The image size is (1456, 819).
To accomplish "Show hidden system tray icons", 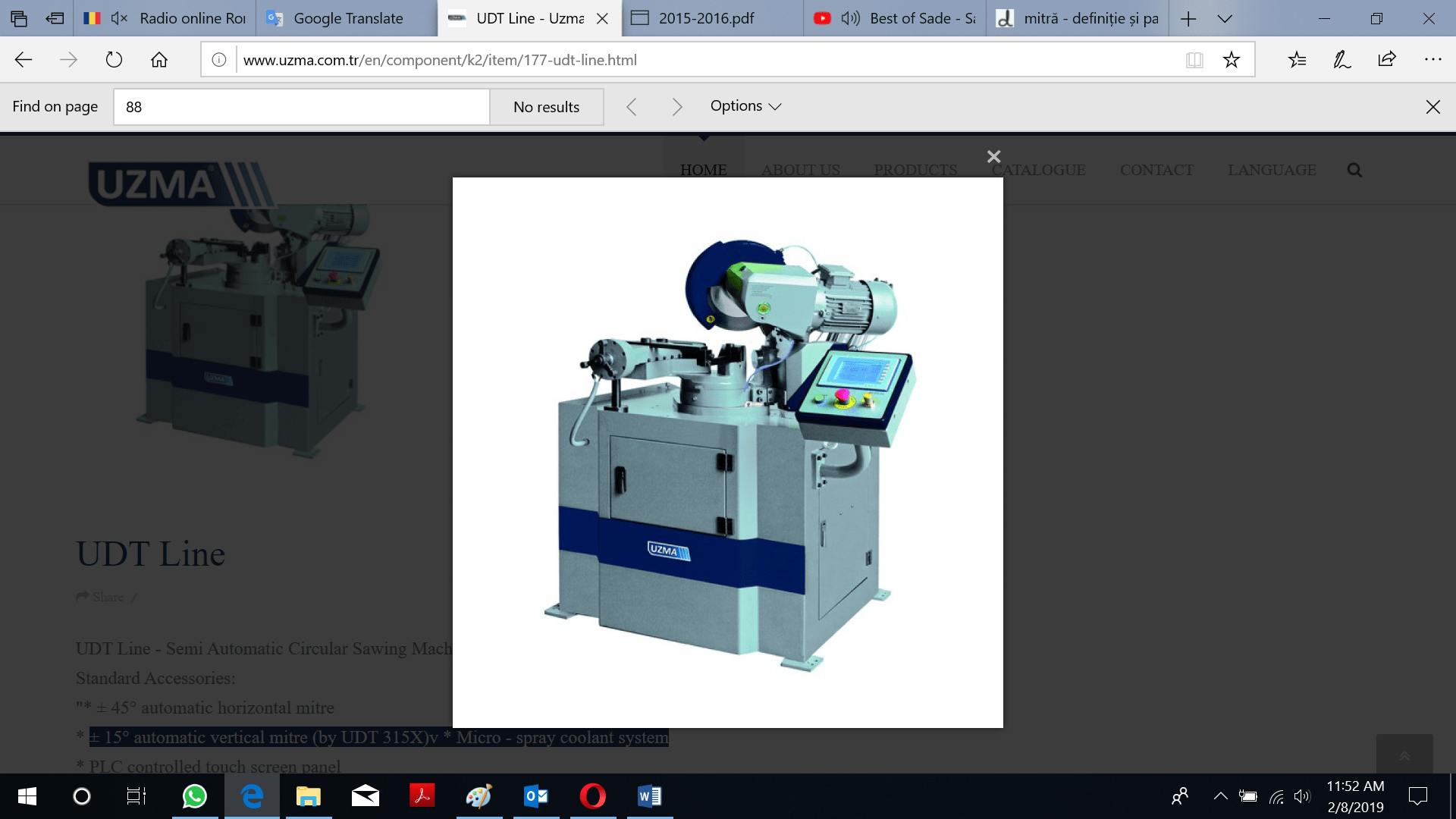I will pos(1220,796).
